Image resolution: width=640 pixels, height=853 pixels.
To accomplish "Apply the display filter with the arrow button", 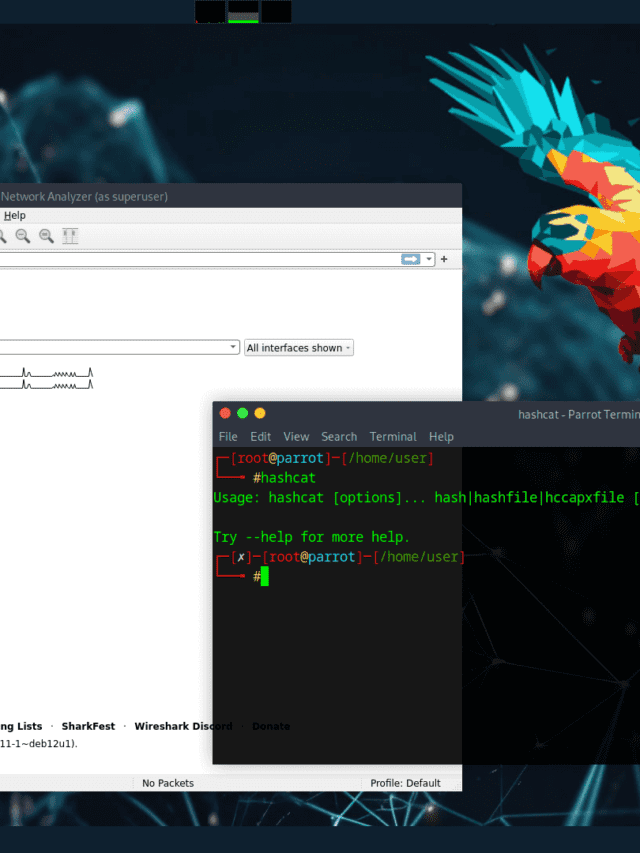I will coord(411,259).
